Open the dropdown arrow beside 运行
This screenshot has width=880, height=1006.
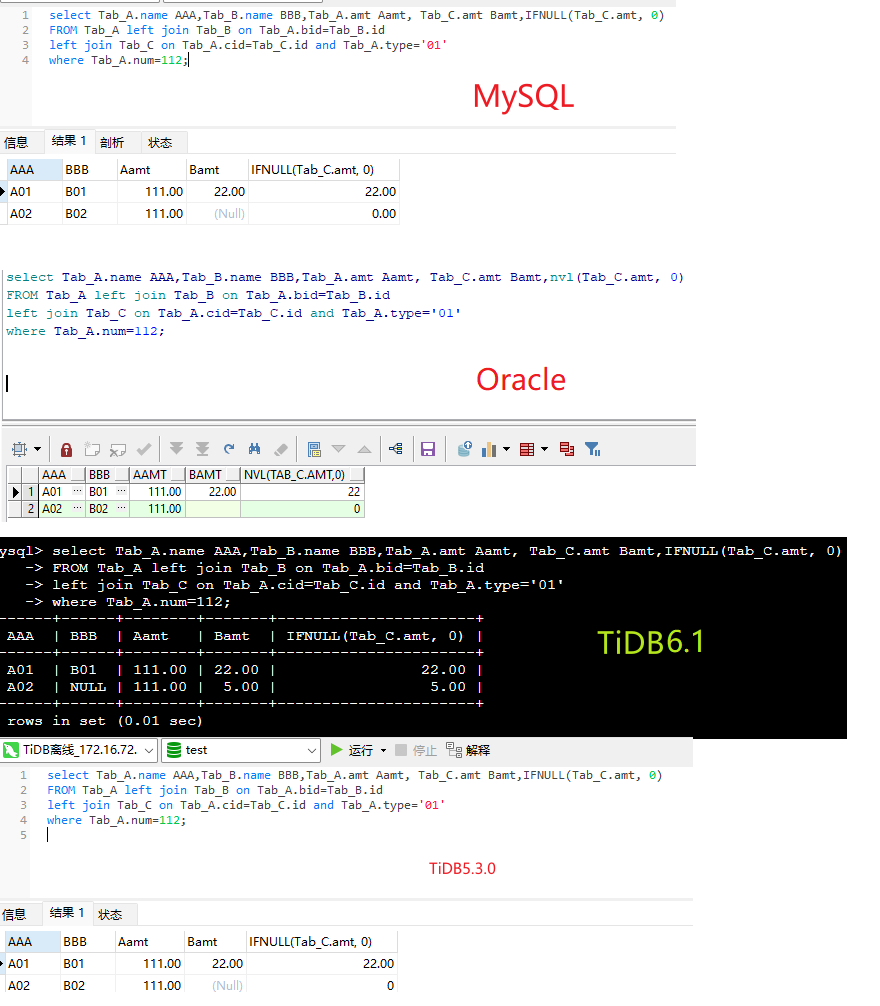pos(384,750)
